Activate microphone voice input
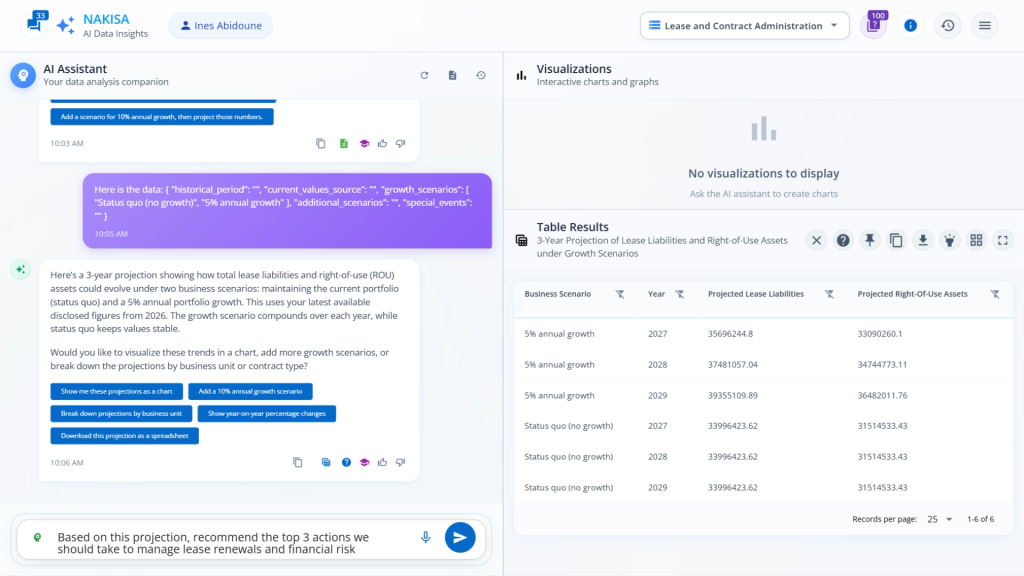1024x576 pixels. click(425, 537)
